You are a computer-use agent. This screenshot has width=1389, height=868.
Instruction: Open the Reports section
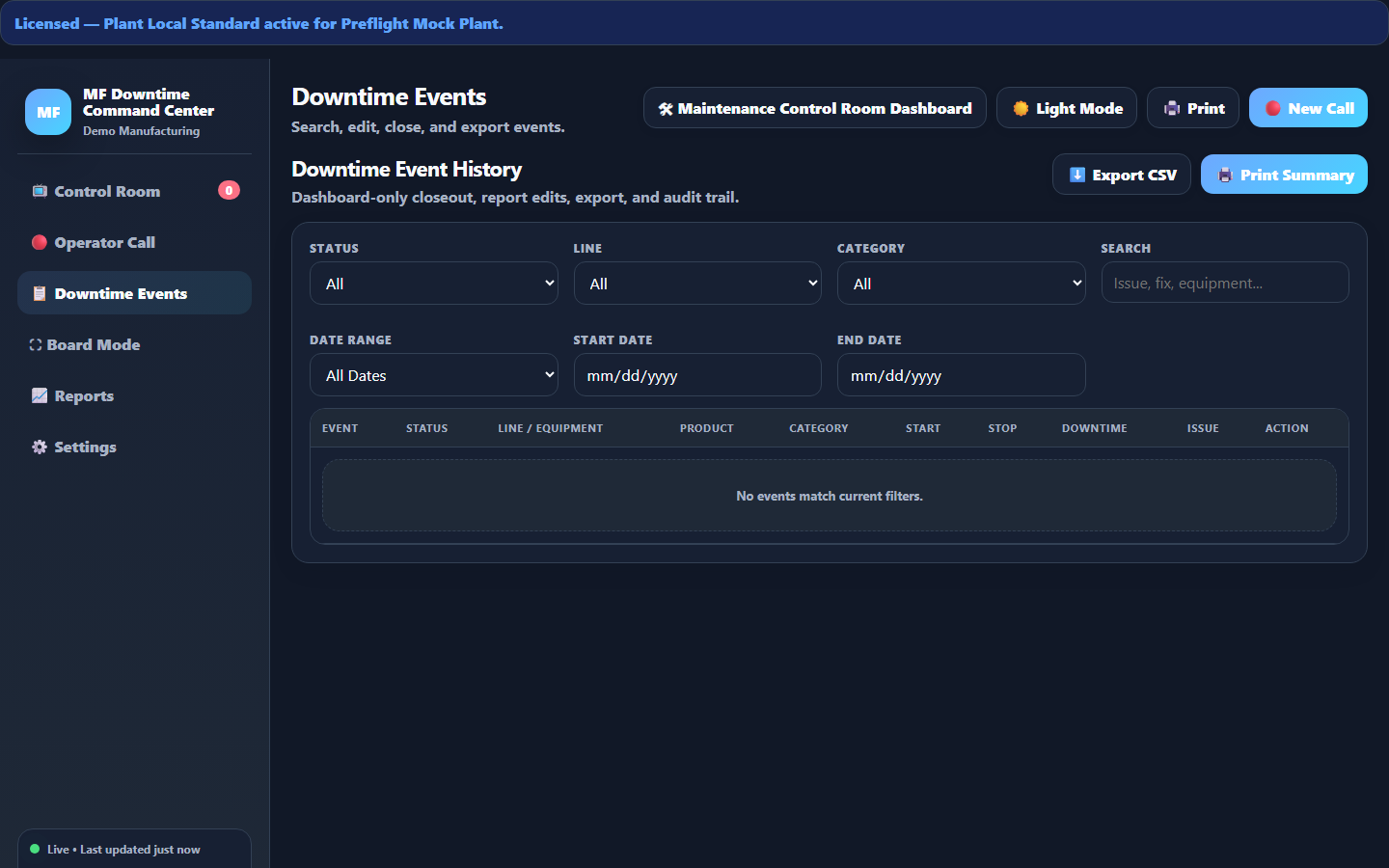(x=134, y=395)
